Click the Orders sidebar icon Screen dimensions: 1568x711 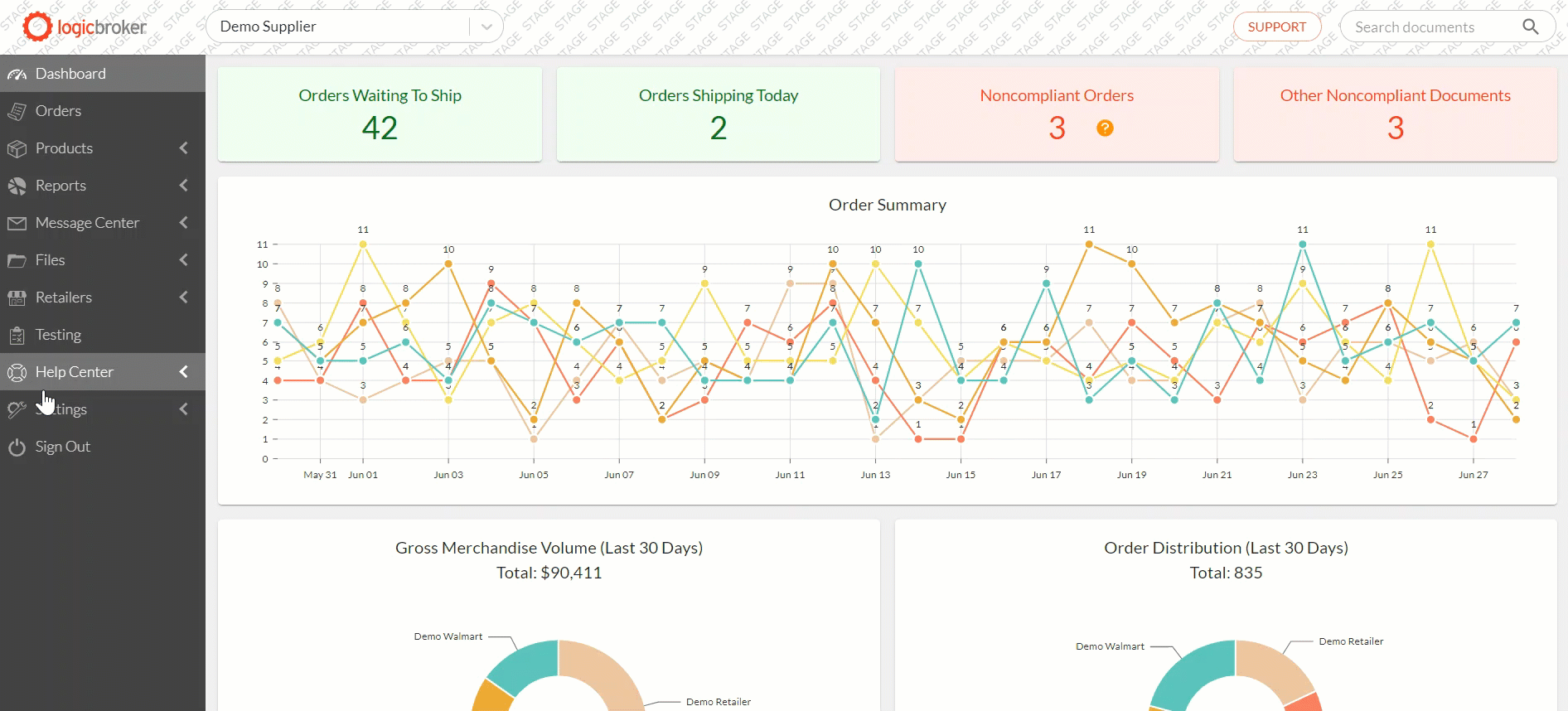pos(17,111)
